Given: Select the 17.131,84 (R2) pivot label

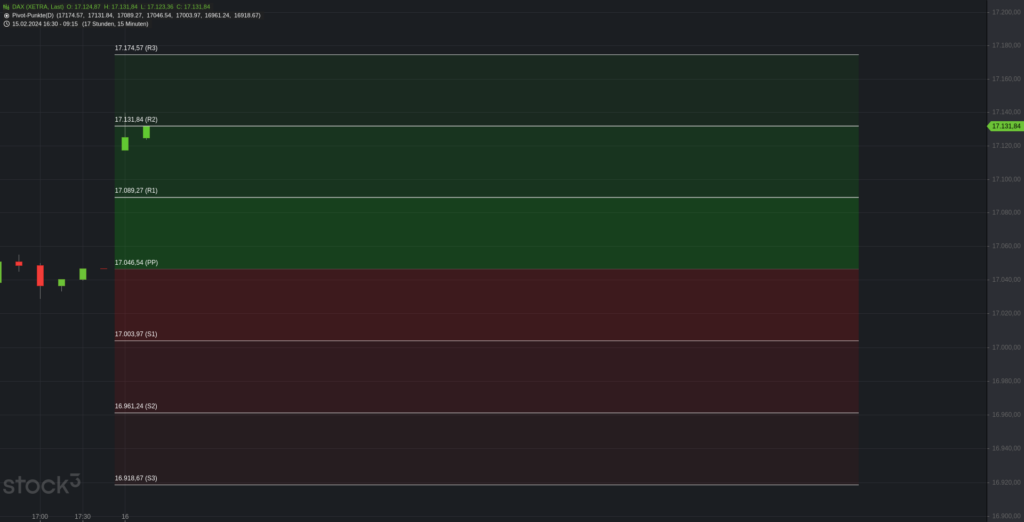Looking at the screenshot, I should click(136, 120).
